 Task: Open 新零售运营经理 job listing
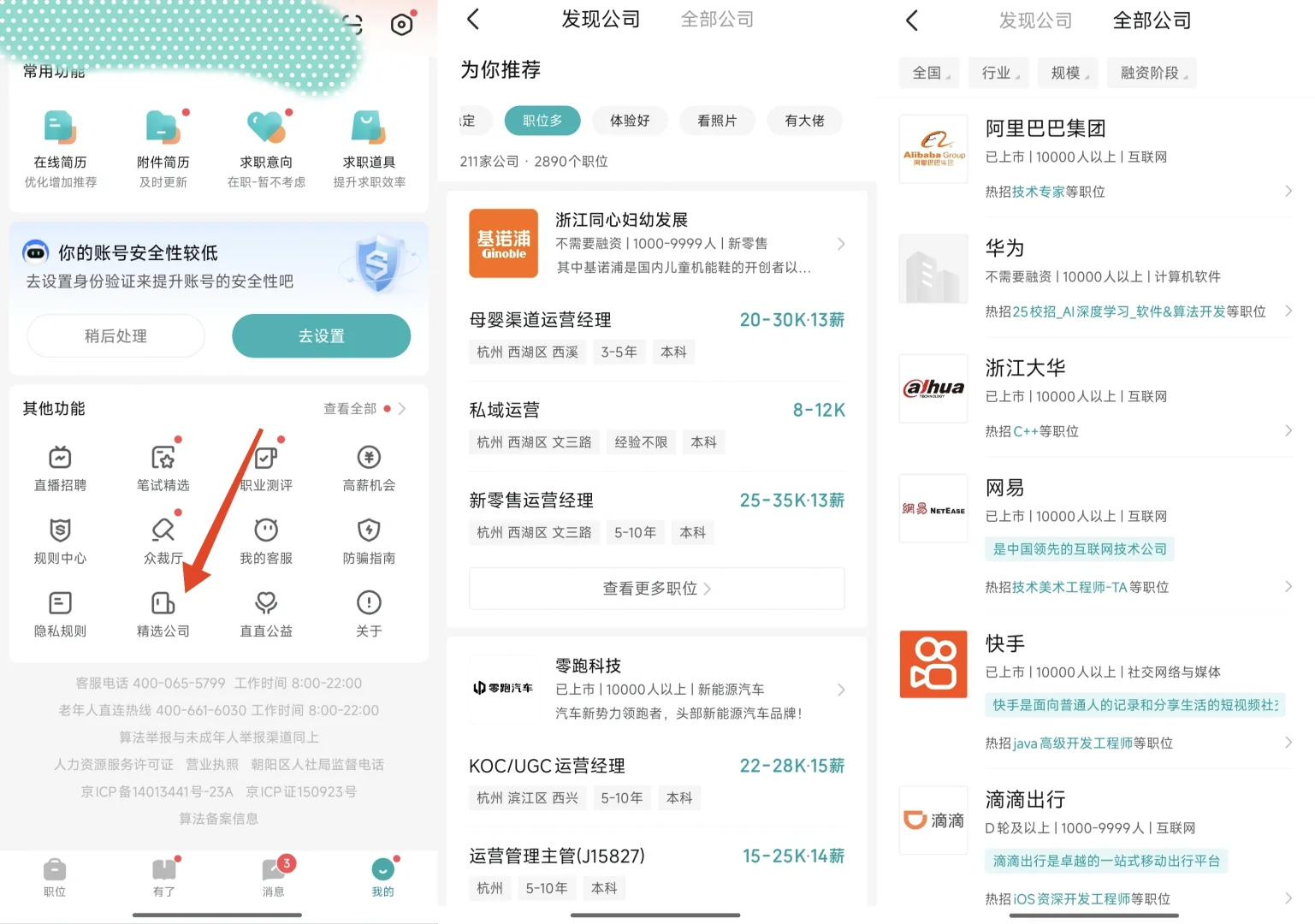(656, 516)
